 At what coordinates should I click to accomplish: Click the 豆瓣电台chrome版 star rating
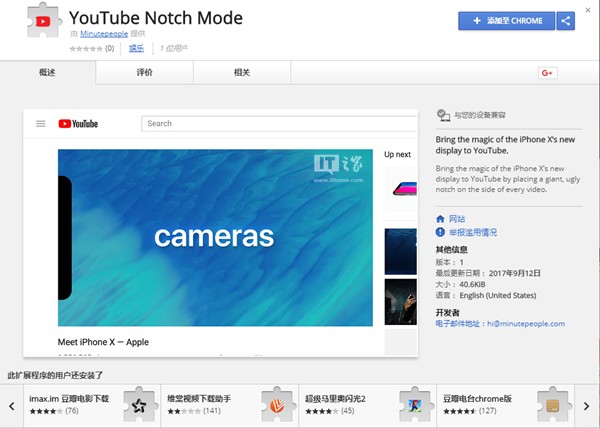(x=460, y=411)
